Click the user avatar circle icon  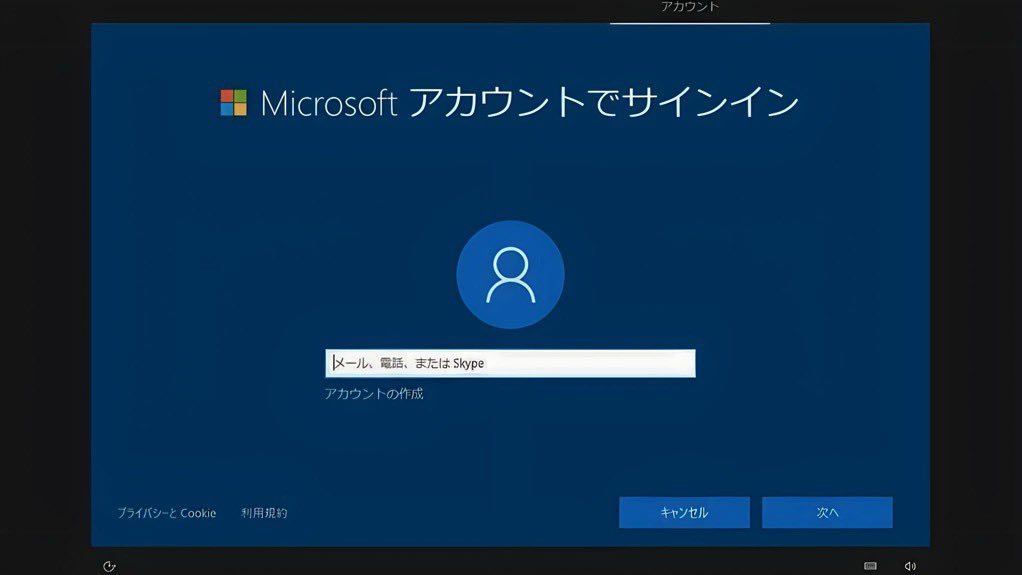click(510, 274)
